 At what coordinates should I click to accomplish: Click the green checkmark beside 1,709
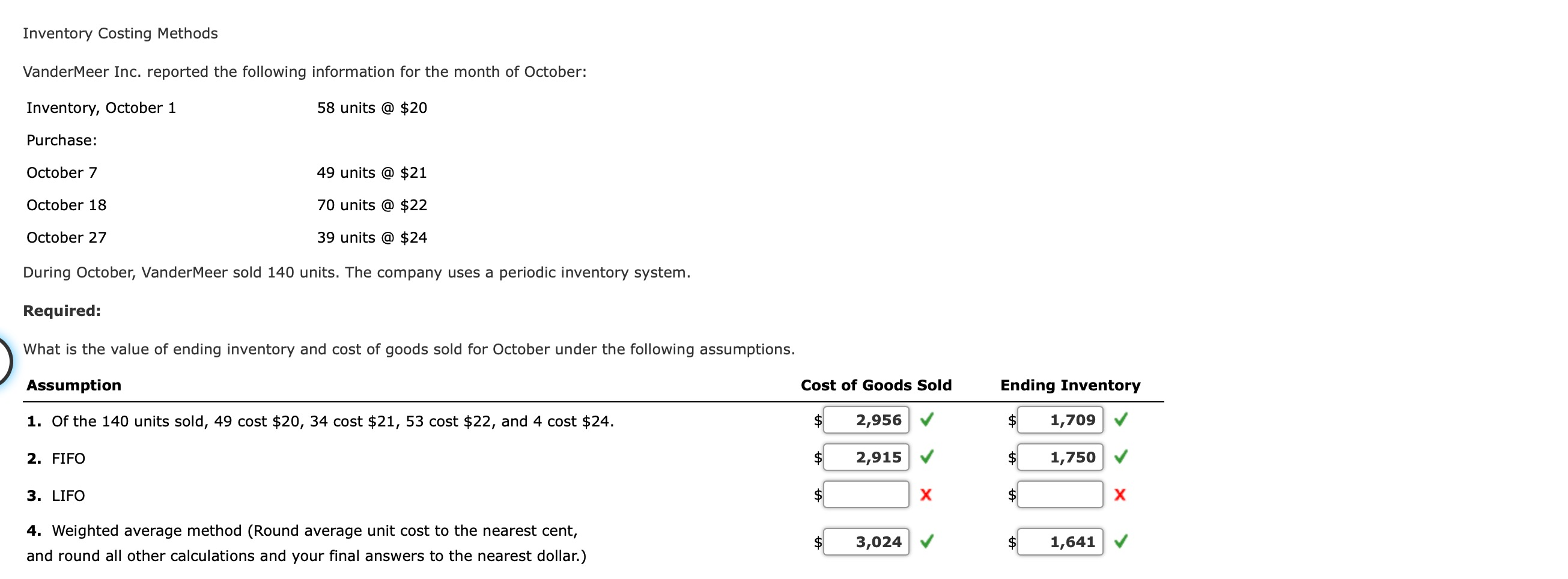1122,420
